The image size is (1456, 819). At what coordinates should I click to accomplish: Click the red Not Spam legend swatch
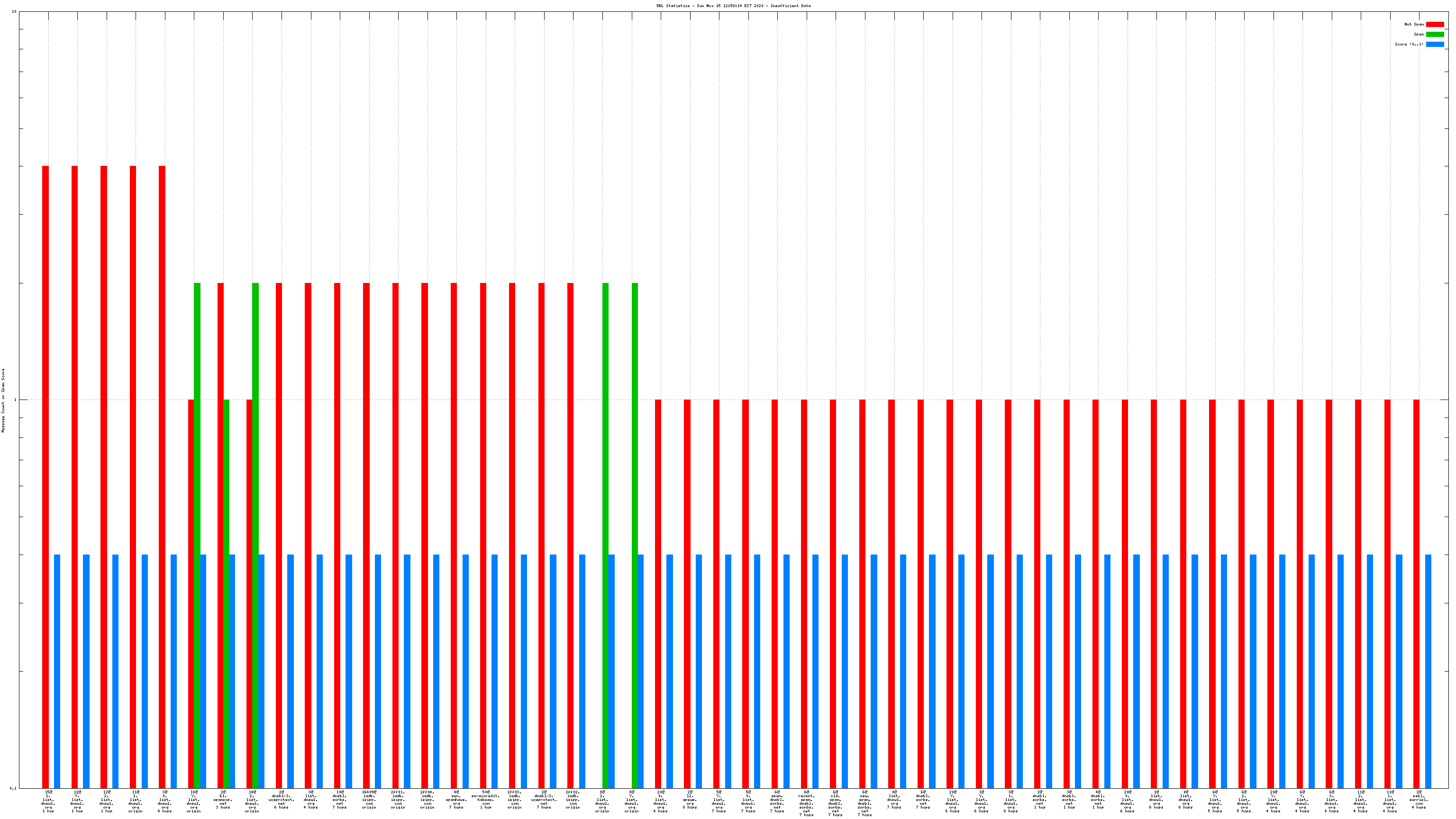tap(1435, 24)
